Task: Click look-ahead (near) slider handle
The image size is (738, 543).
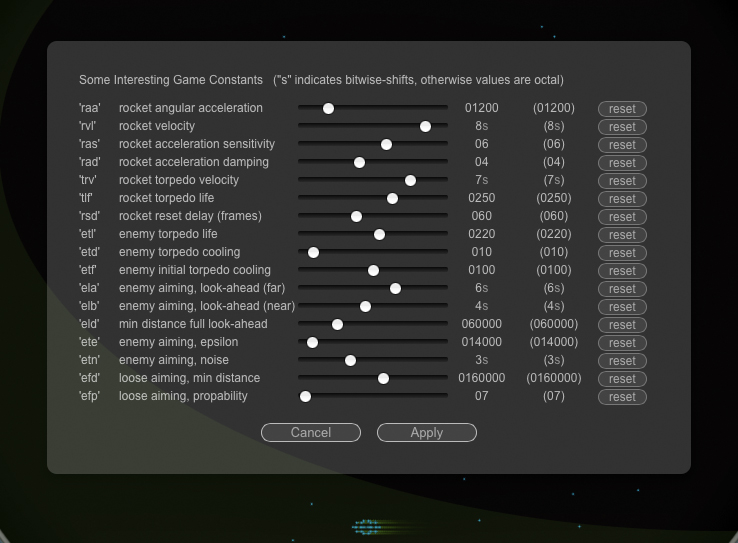Action: pos(365,307)
